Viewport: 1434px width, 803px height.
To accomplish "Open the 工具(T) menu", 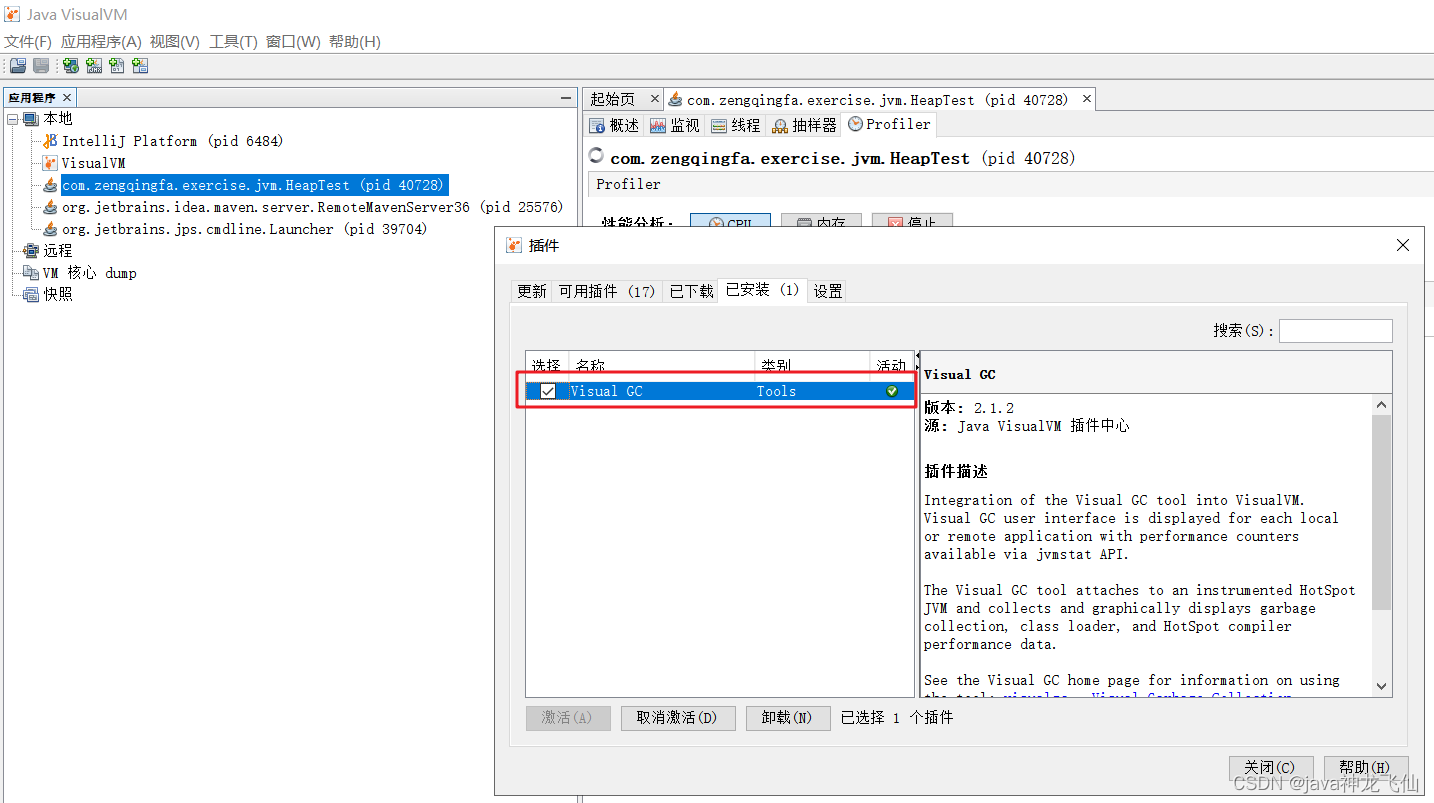I will tap(233, 42).
